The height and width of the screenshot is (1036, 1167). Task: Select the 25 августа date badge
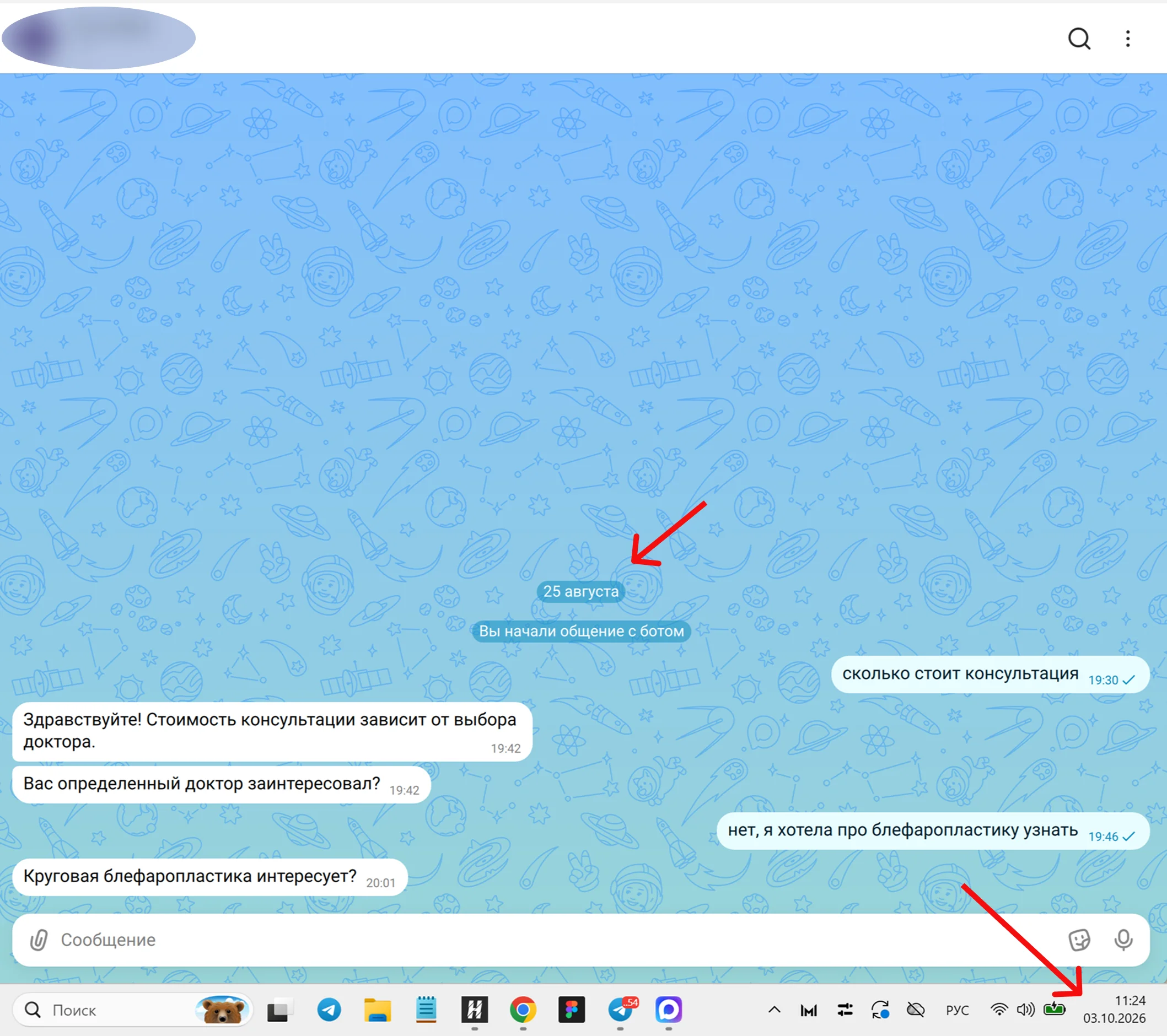tap(580, 591)
